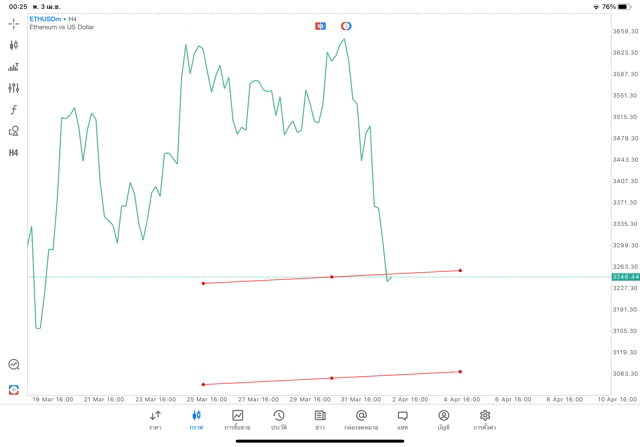Open chart settings sliders icon
This screenshot has height=447, width=640.
pyautogui.click(x=13, y=88)
